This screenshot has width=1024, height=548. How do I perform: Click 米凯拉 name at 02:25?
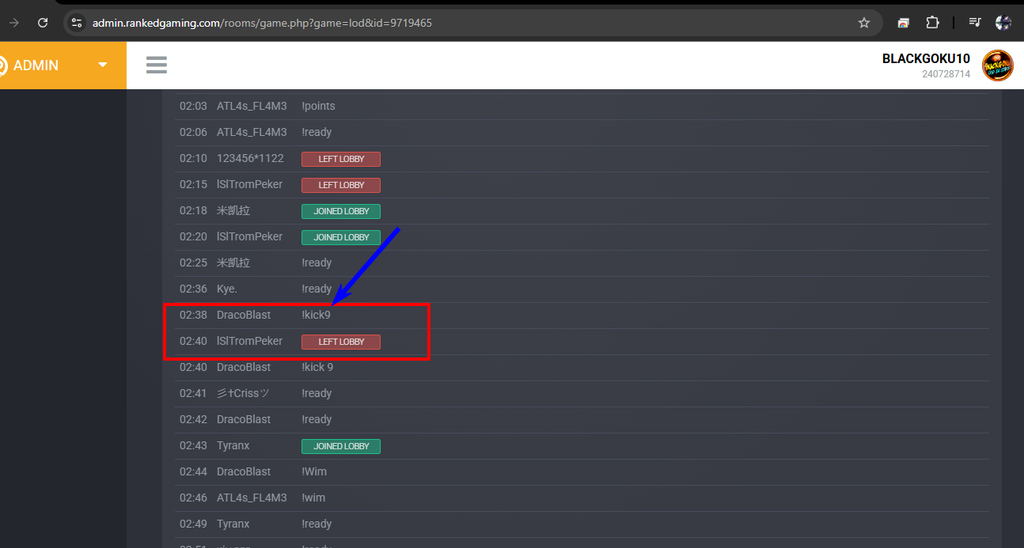click(233, 263)
